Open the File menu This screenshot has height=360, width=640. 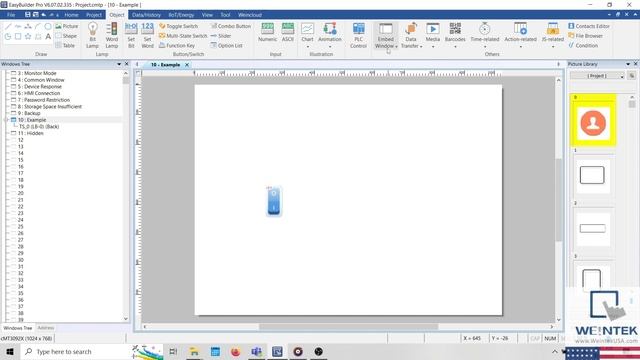click(11, 15)
